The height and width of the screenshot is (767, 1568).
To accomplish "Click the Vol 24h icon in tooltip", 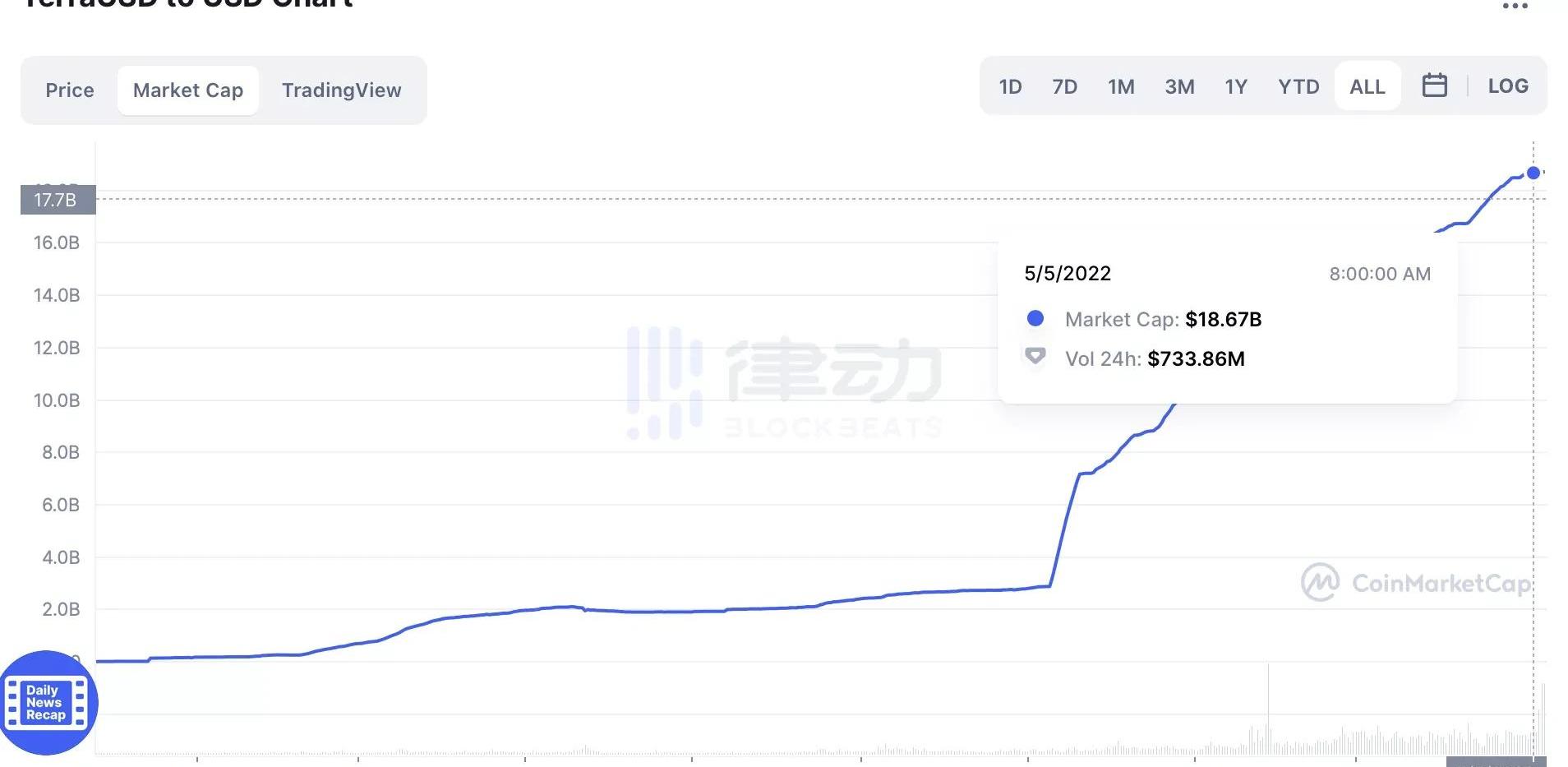I will (1035, 357).
